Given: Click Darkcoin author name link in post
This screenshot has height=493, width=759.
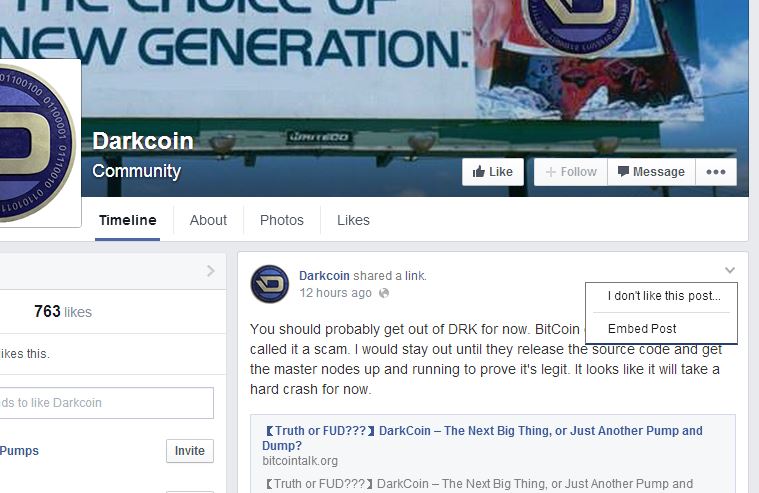Looking at the screenshot, I should tap(324, 276).
